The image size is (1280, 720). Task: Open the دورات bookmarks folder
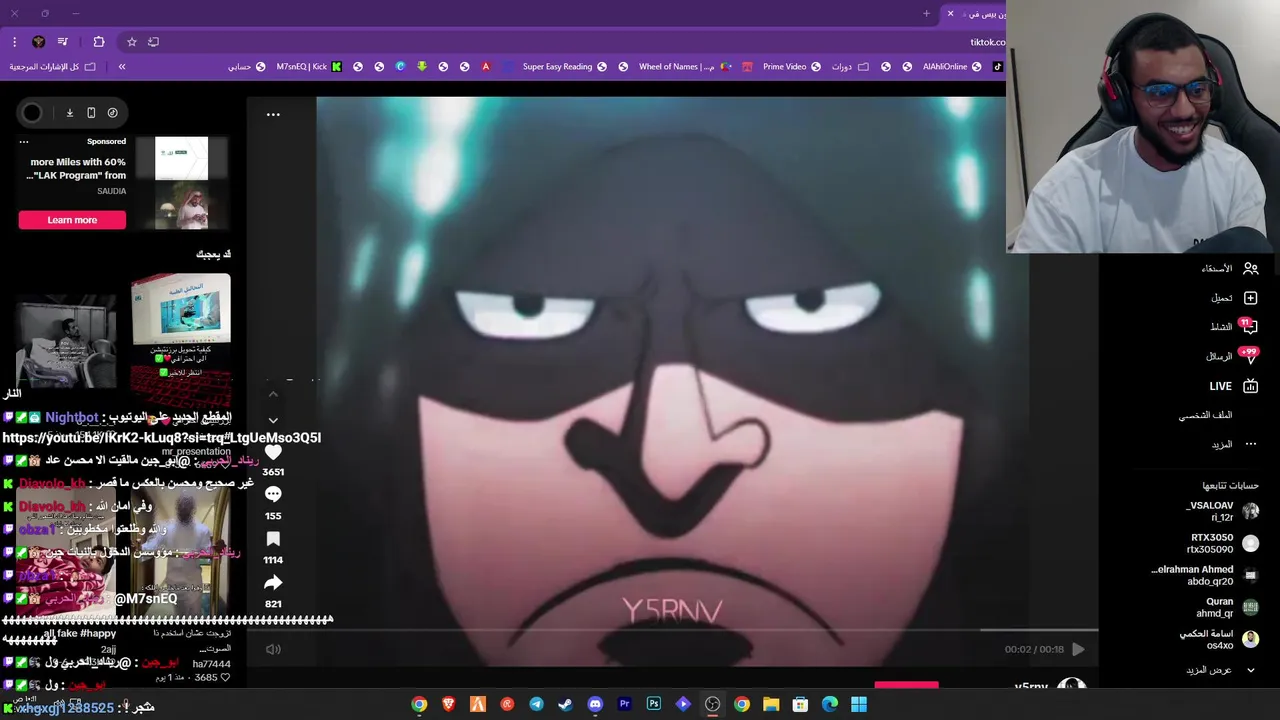pos(849,67)
